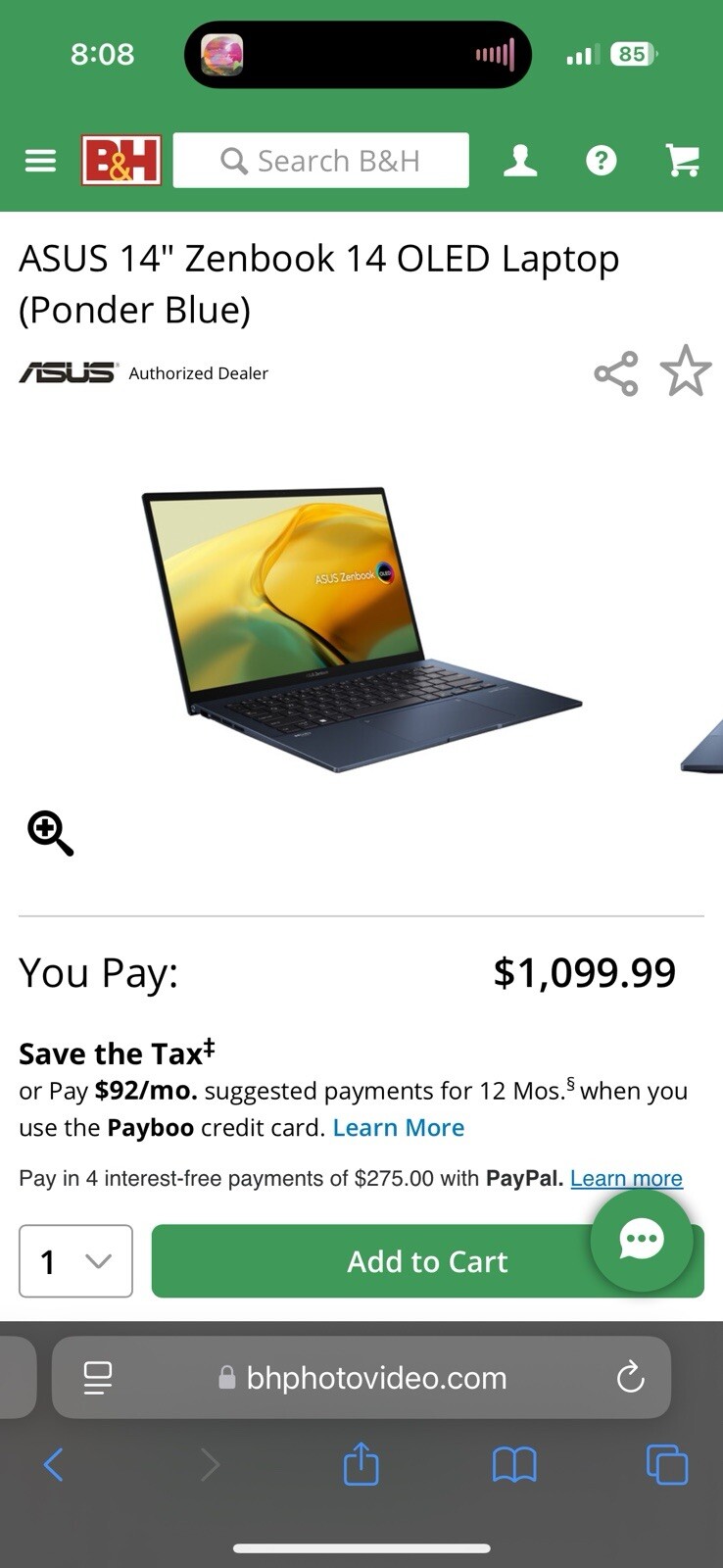
Task: Open the live chat bubble
Action: tap(642, 1240)
